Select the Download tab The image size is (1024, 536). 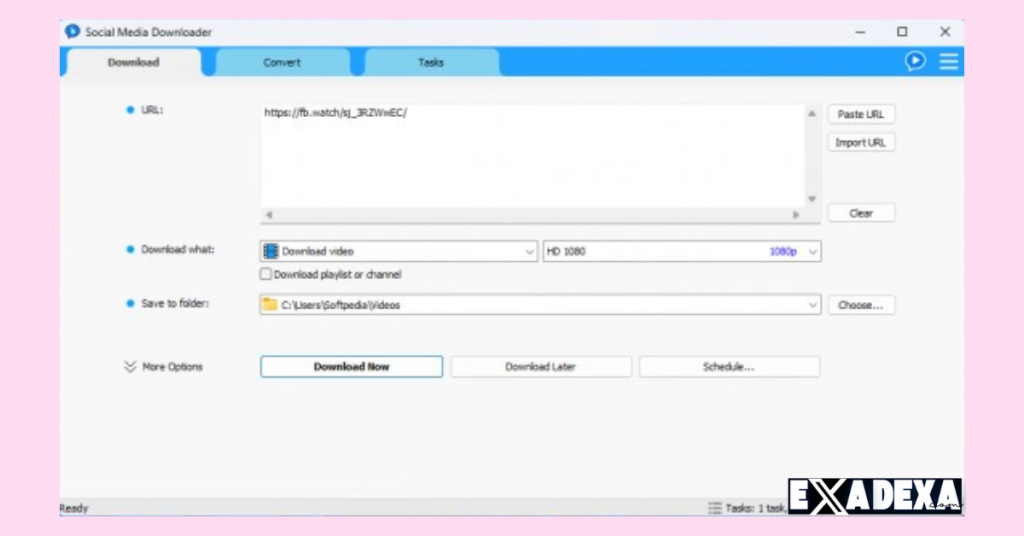click(134, 63)
